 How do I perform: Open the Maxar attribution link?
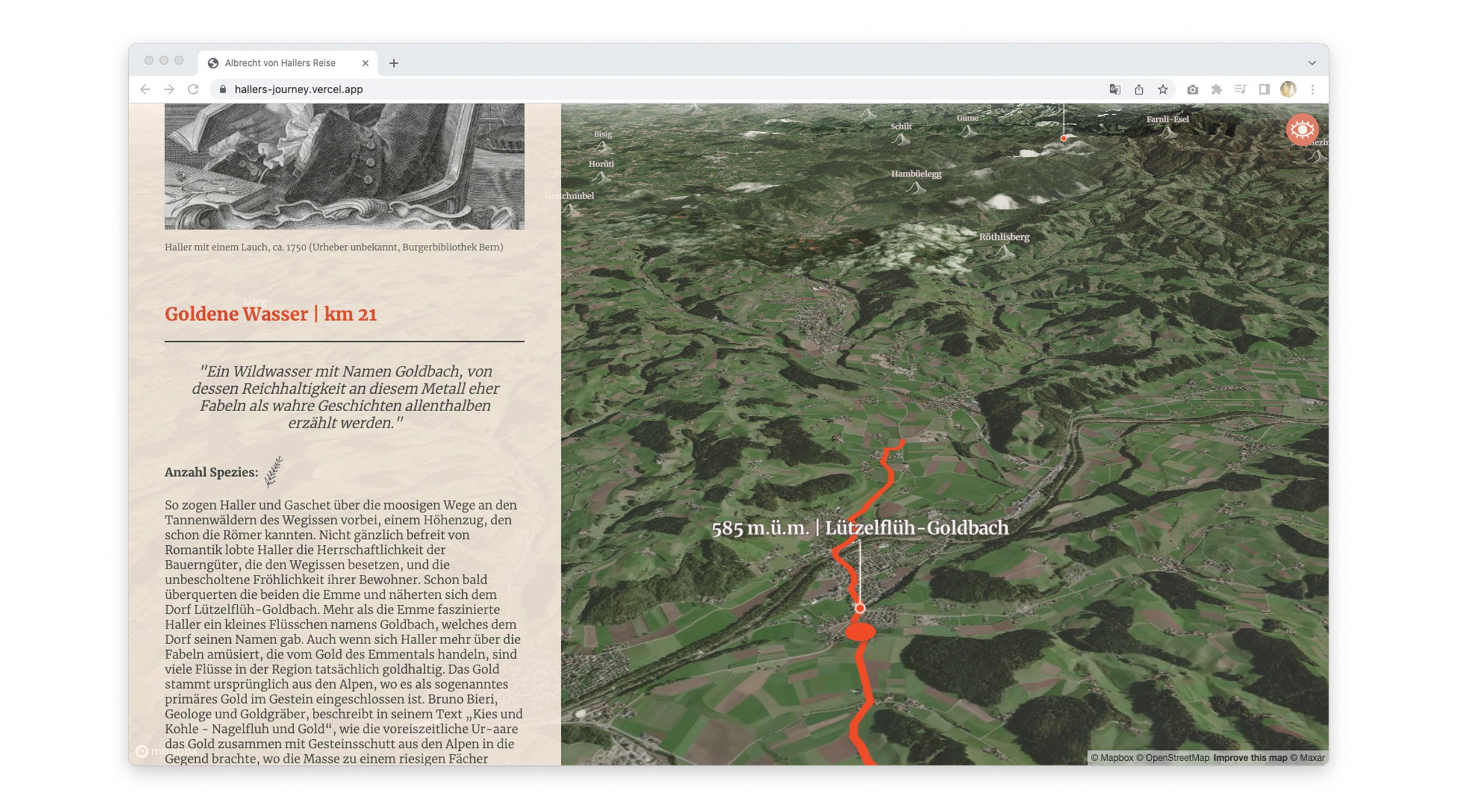point(1307,758)
